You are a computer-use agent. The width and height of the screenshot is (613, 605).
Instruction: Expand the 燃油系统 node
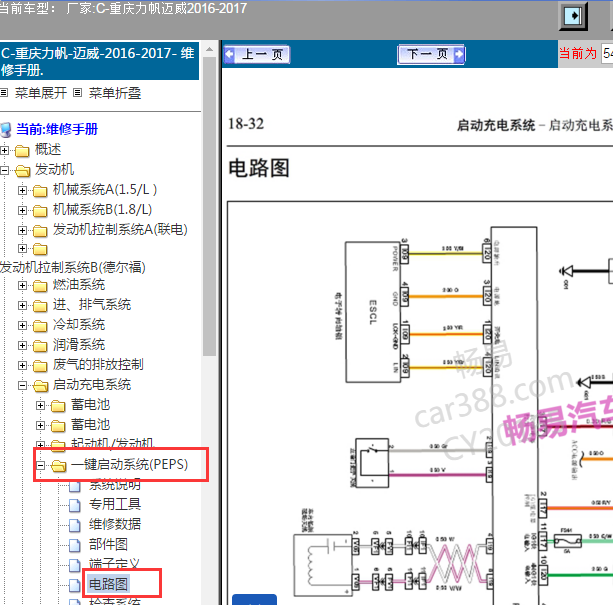tap(22, 286)
